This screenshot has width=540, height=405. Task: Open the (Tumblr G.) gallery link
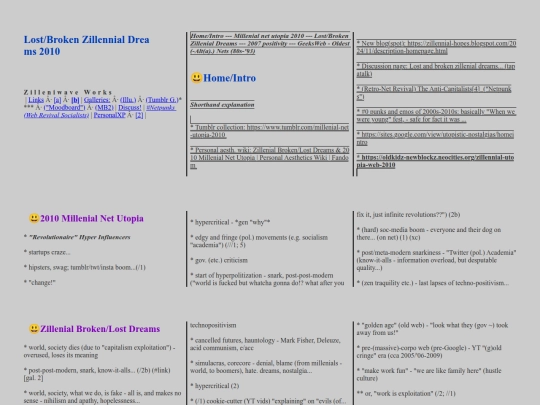162,100
